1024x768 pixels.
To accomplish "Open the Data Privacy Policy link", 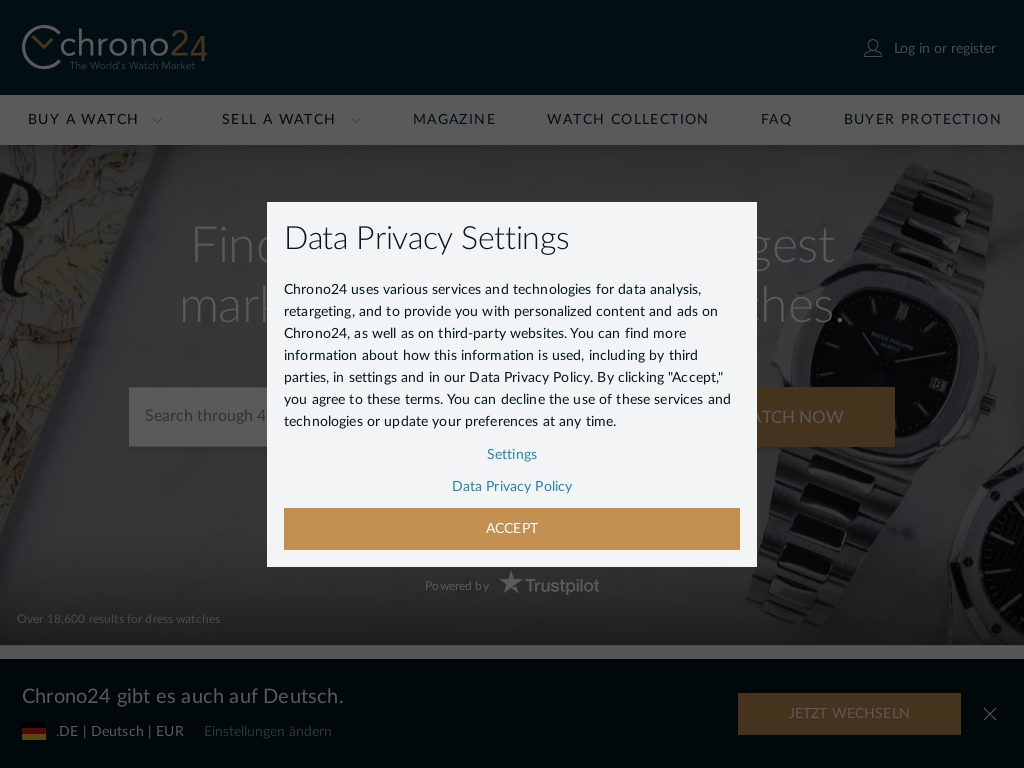I will click(512, 487).
